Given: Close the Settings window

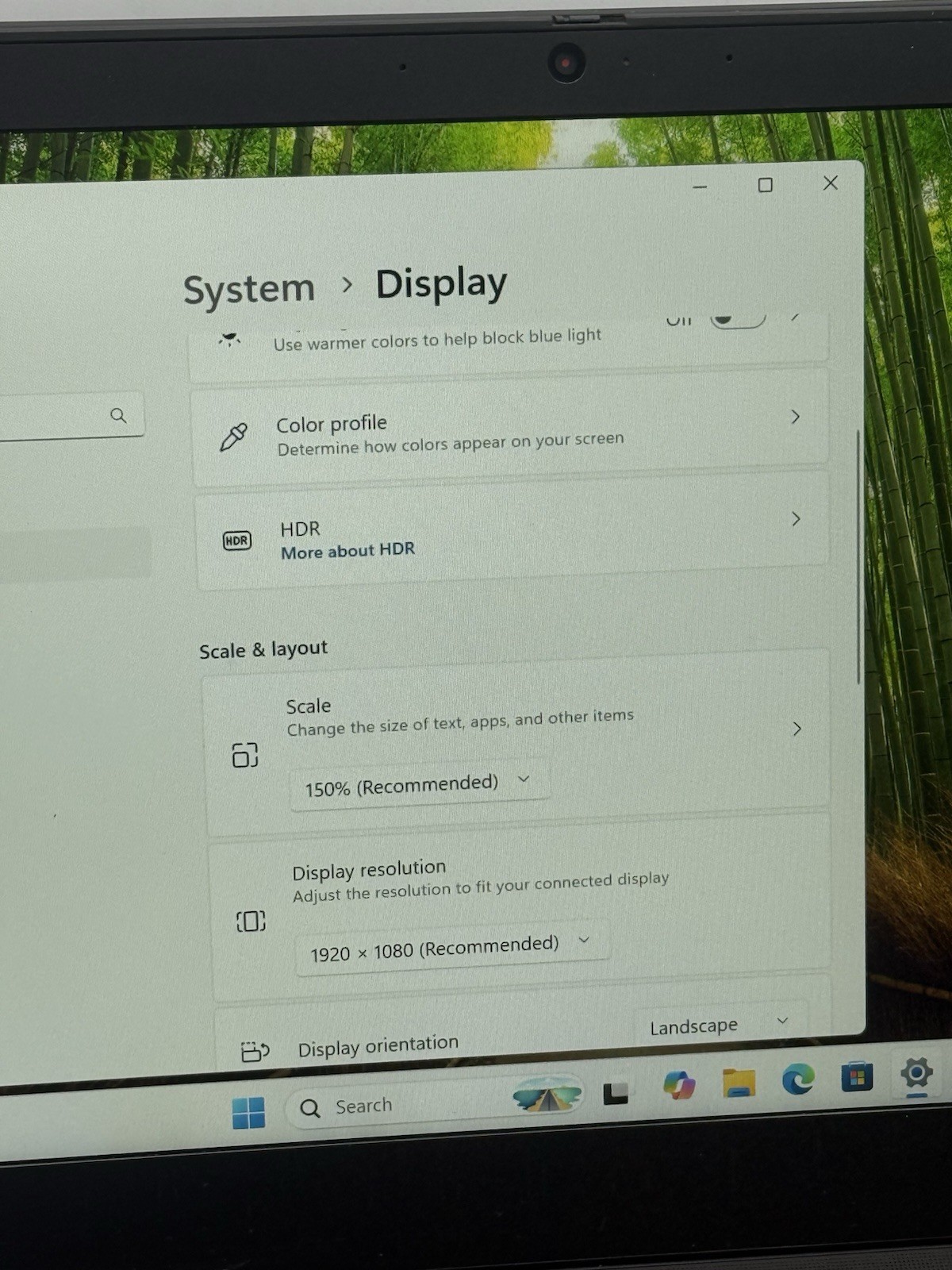Looking at the screenshot, I should (831, 183).
